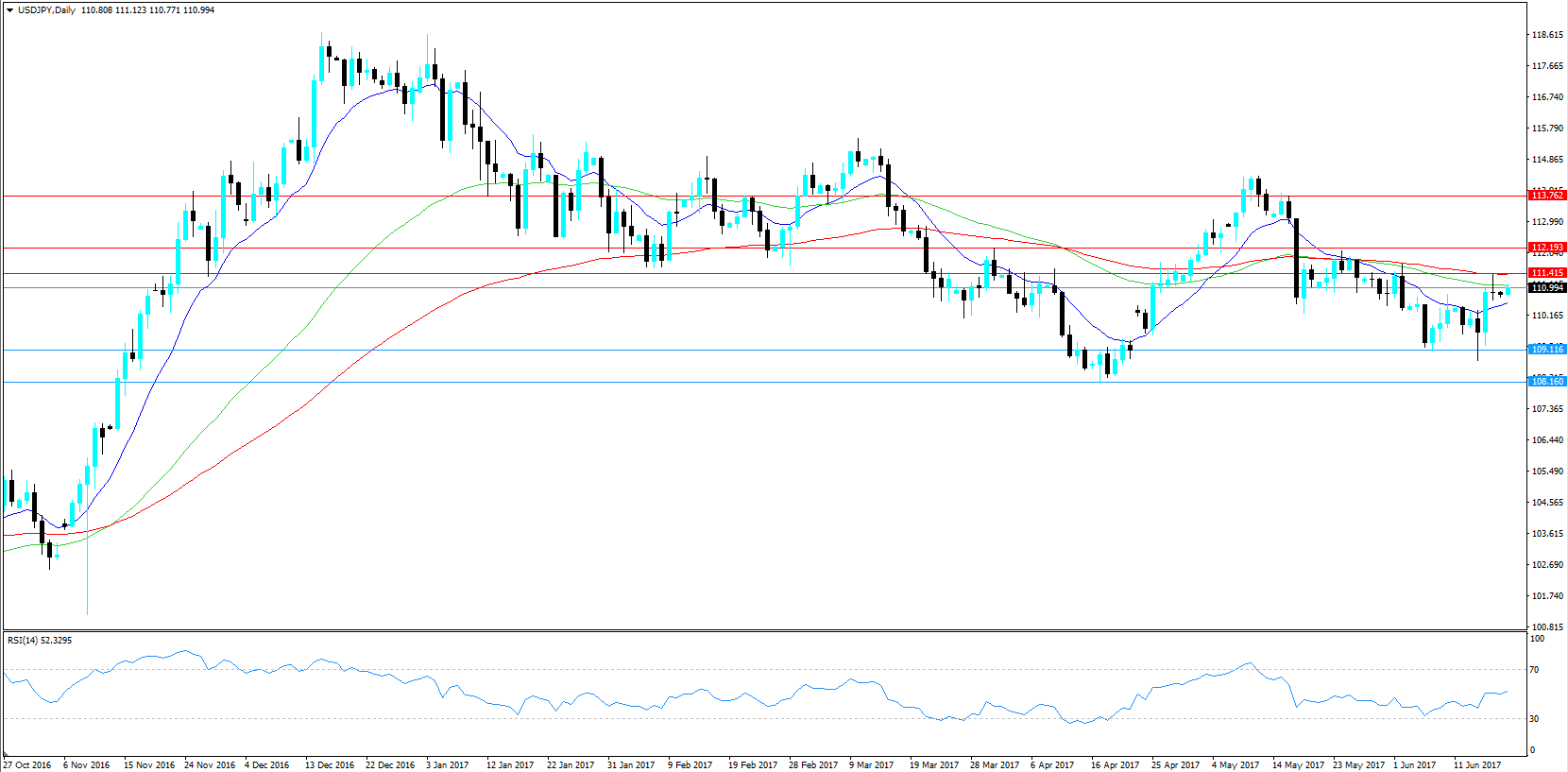Click the USDJPY,Daily chart title text
The image size is (1568, 772).
coord(47,10)
